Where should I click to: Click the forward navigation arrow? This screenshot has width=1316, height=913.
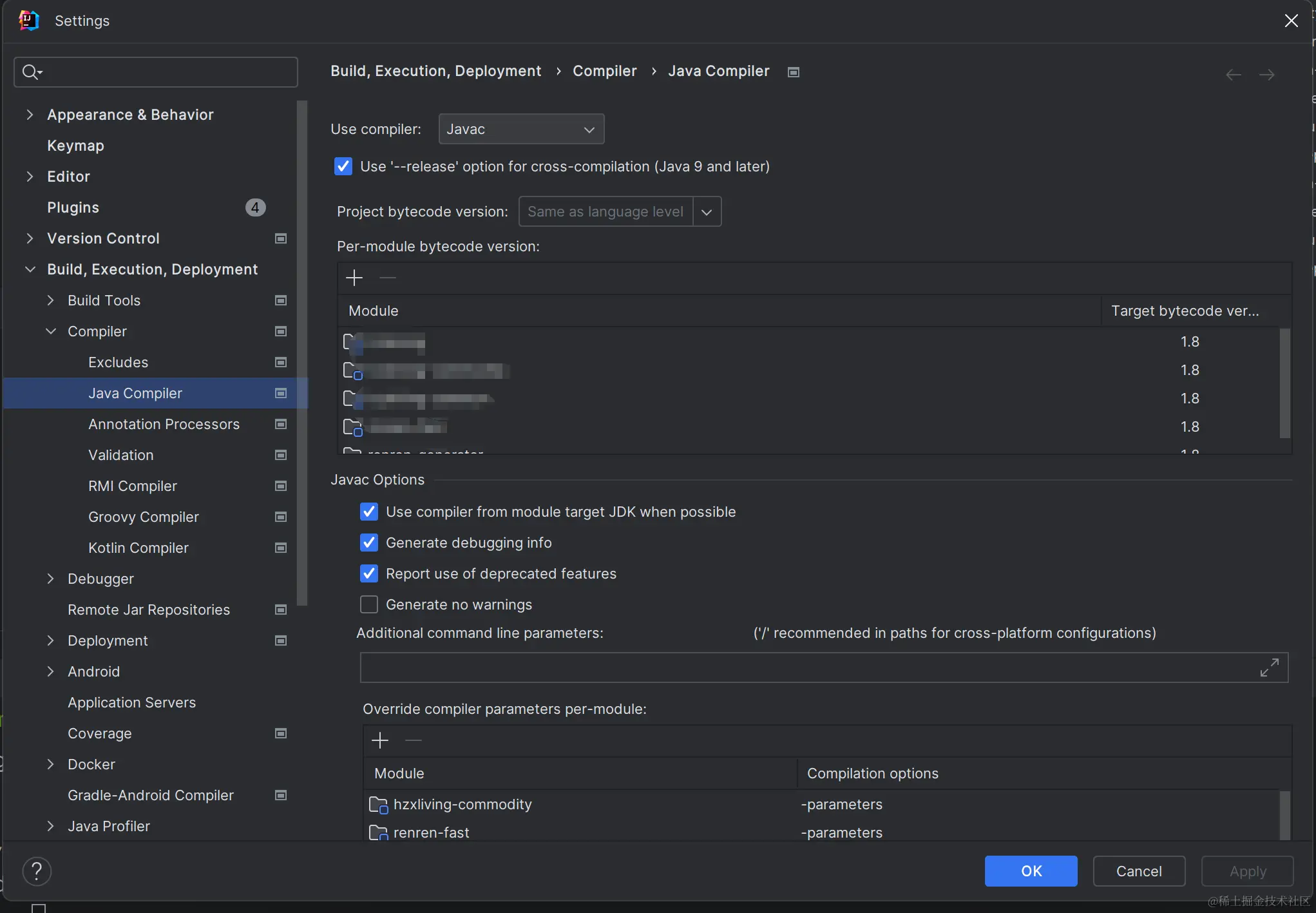[1266, 75]
